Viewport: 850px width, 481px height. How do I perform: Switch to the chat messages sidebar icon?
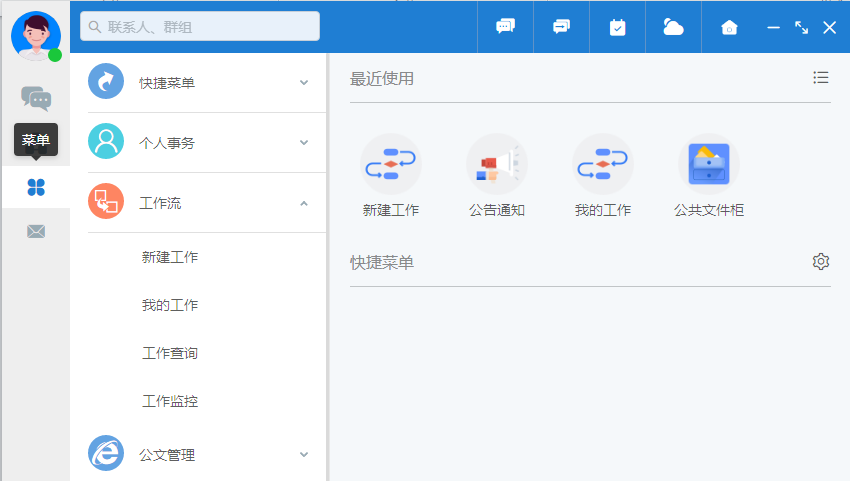(36, 98)
